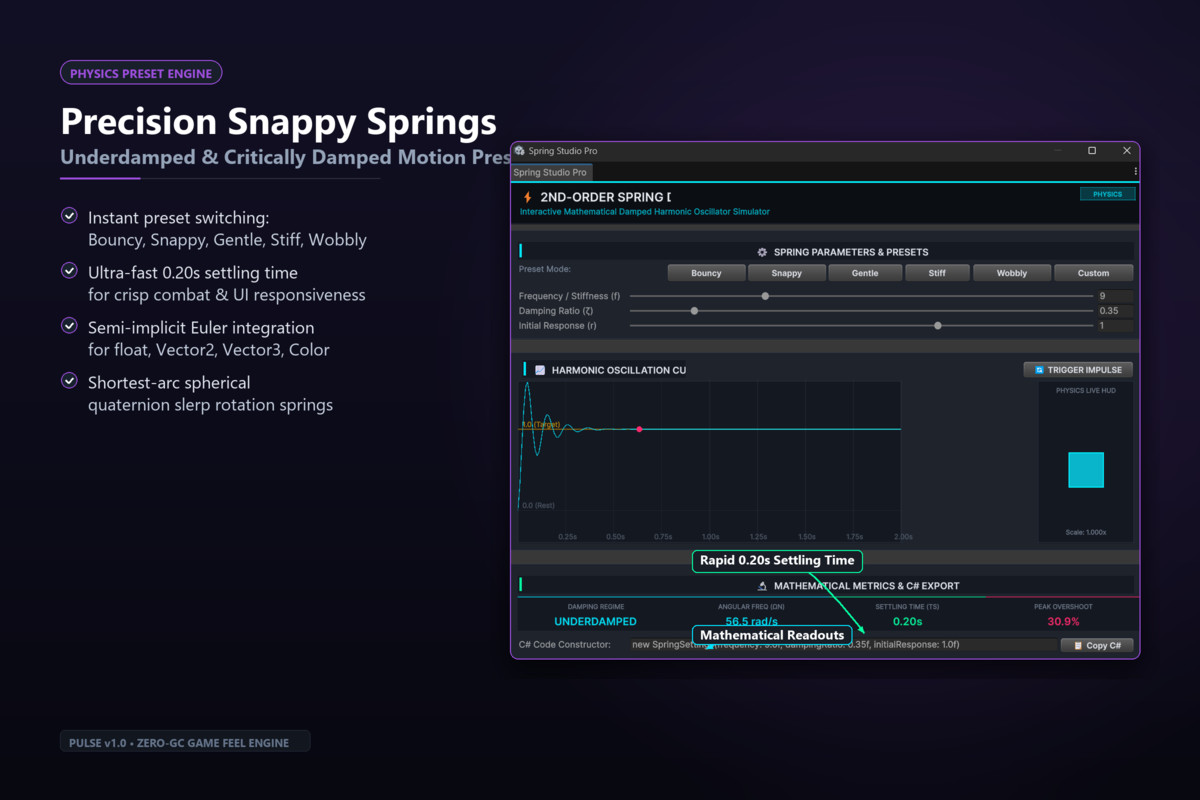Screen dimensions: 1200x800
Task: Apply the Snappy preset
Action: pos(787,273)
